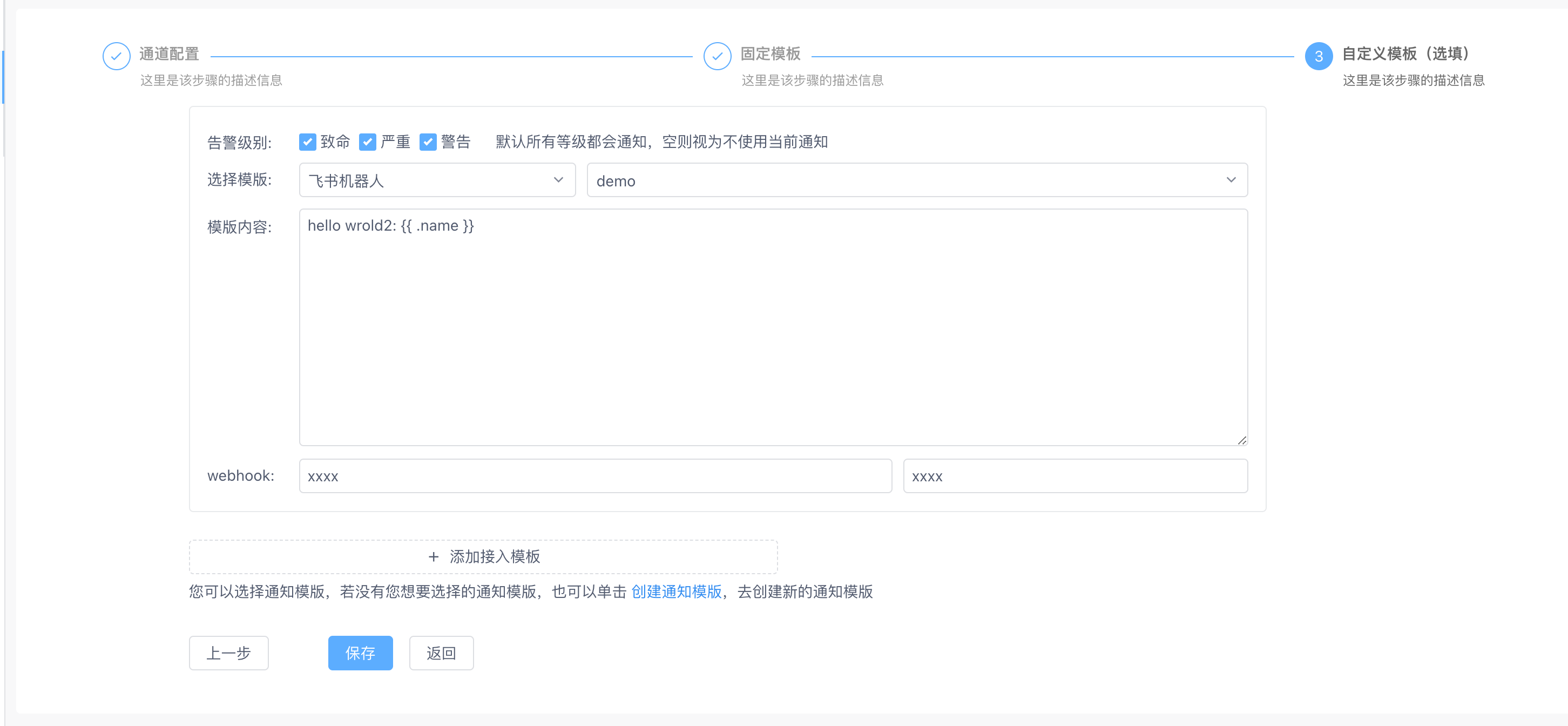Uncheck the 严重 alert level checkbox
The height and width of the screenshot is (726, 1568).
click(x=367, y=142)
